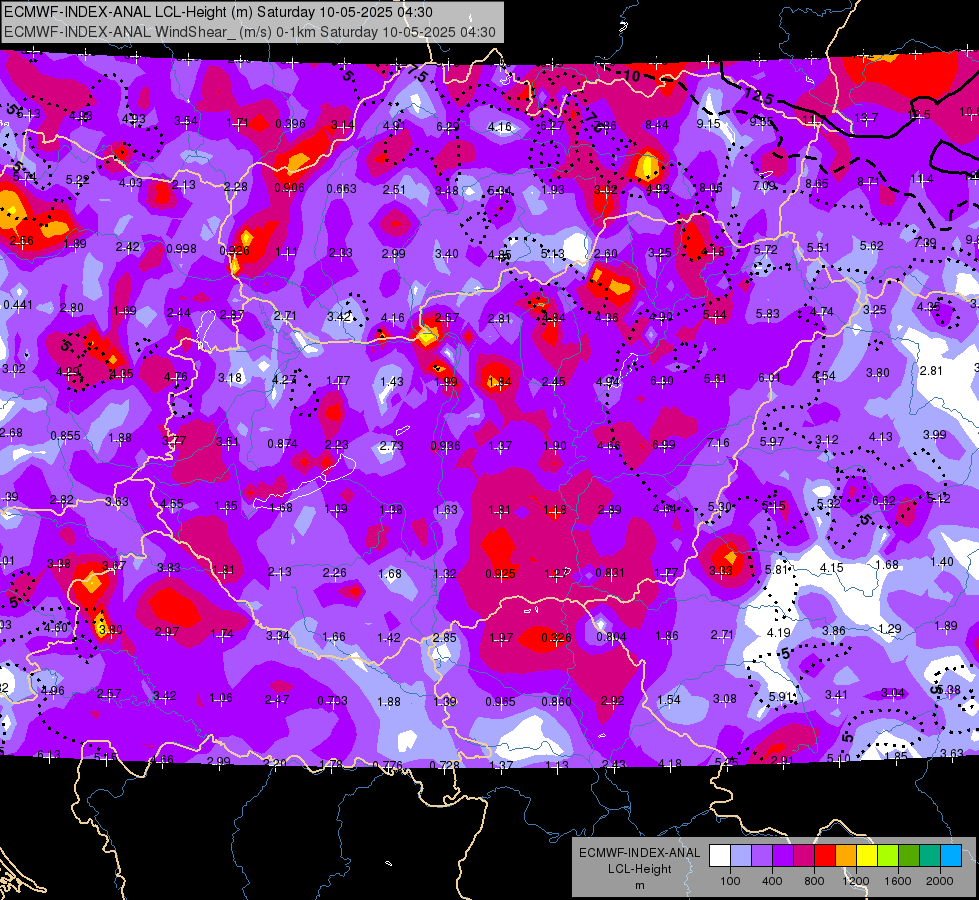Click the legend tick label 1600
This screenshot has height=900, width=979.
[898, 881]
